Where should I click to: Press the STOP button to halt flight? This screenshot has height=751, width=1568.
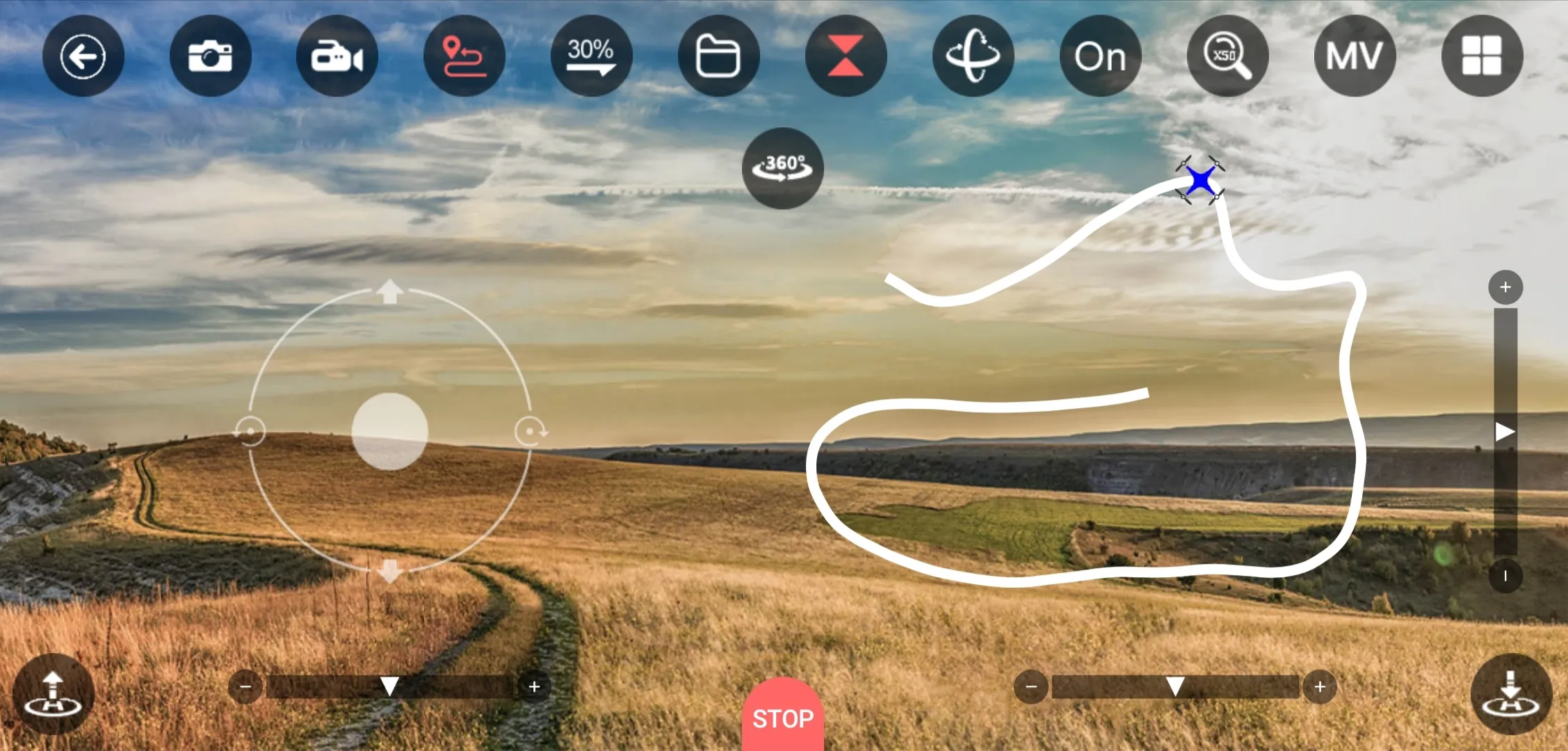(x=783, y=718)
